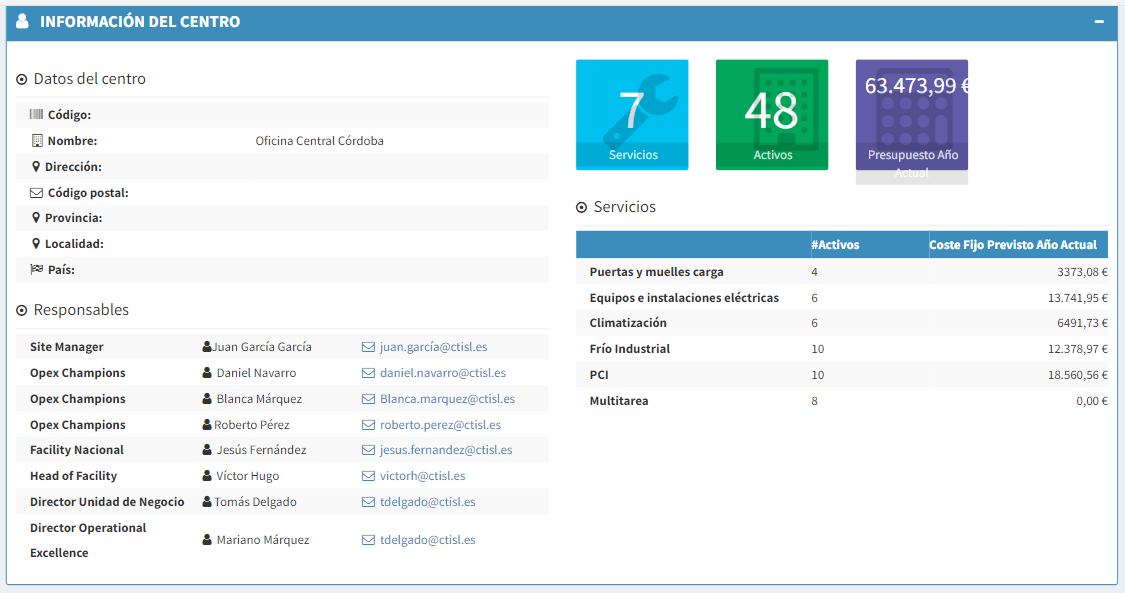Click the flag icon beside País
This screenshot has width=1125, height=593.
tap(37, 270)
